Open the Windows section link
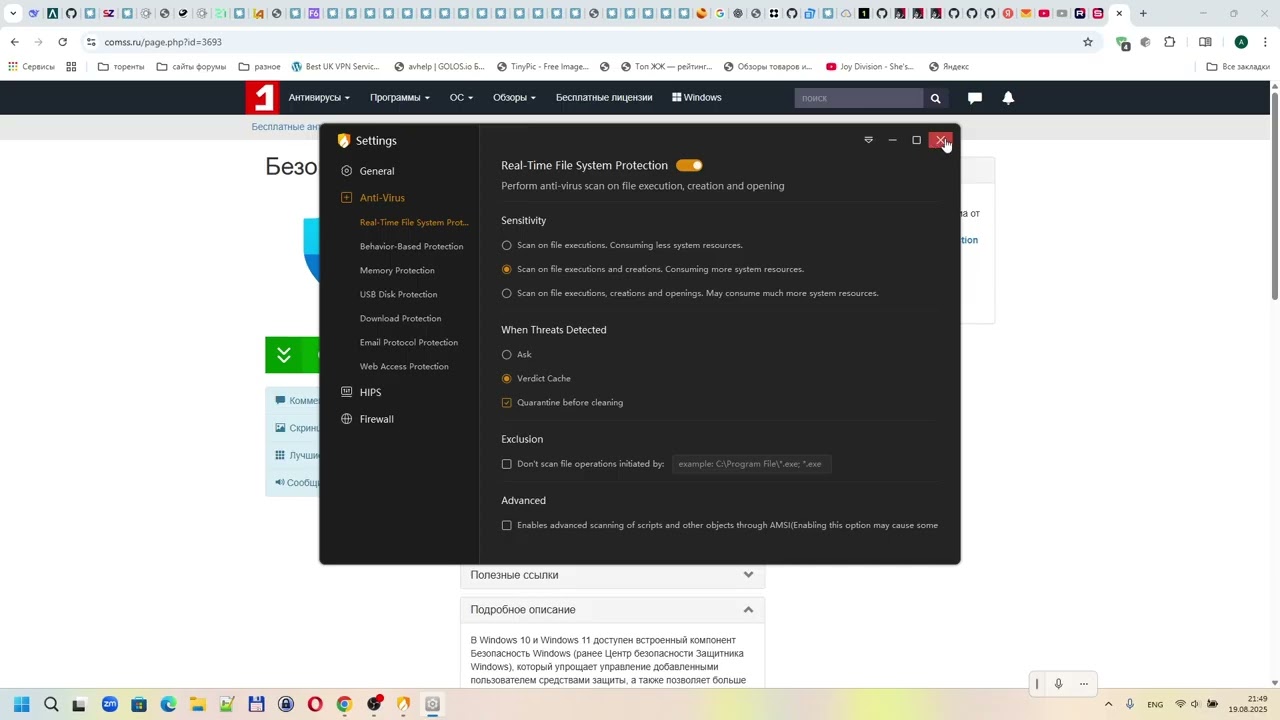 coord(696,97)
